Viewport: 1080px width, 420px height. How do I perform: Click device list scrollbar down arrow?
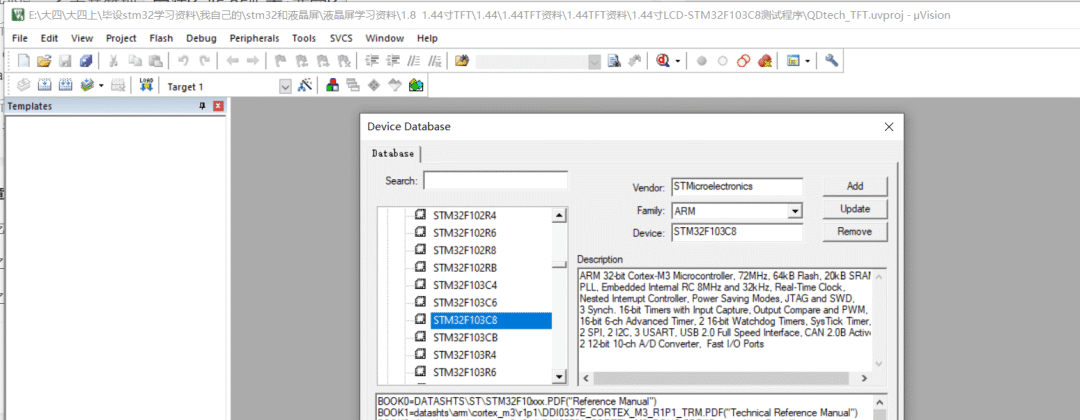[559, 377]
